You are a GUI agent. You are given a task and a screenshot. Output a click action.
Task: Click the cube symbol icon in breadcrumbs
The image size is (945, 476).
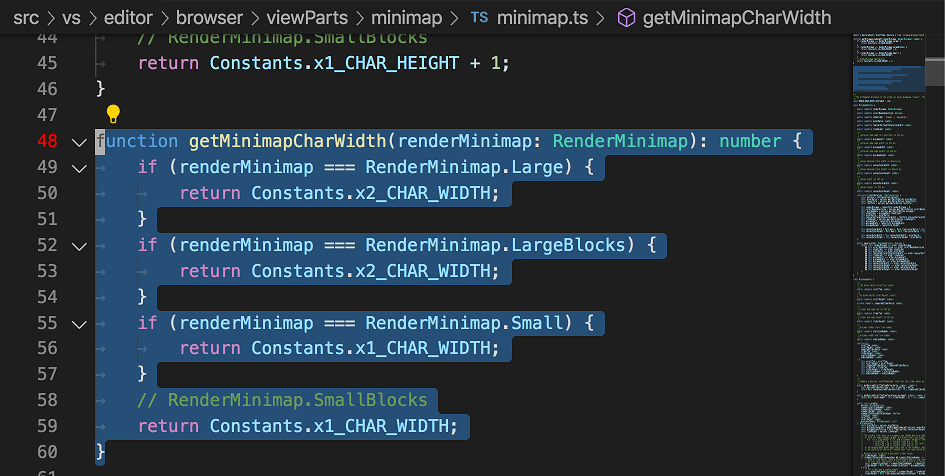pyautogui.click(x=626, y=17)
